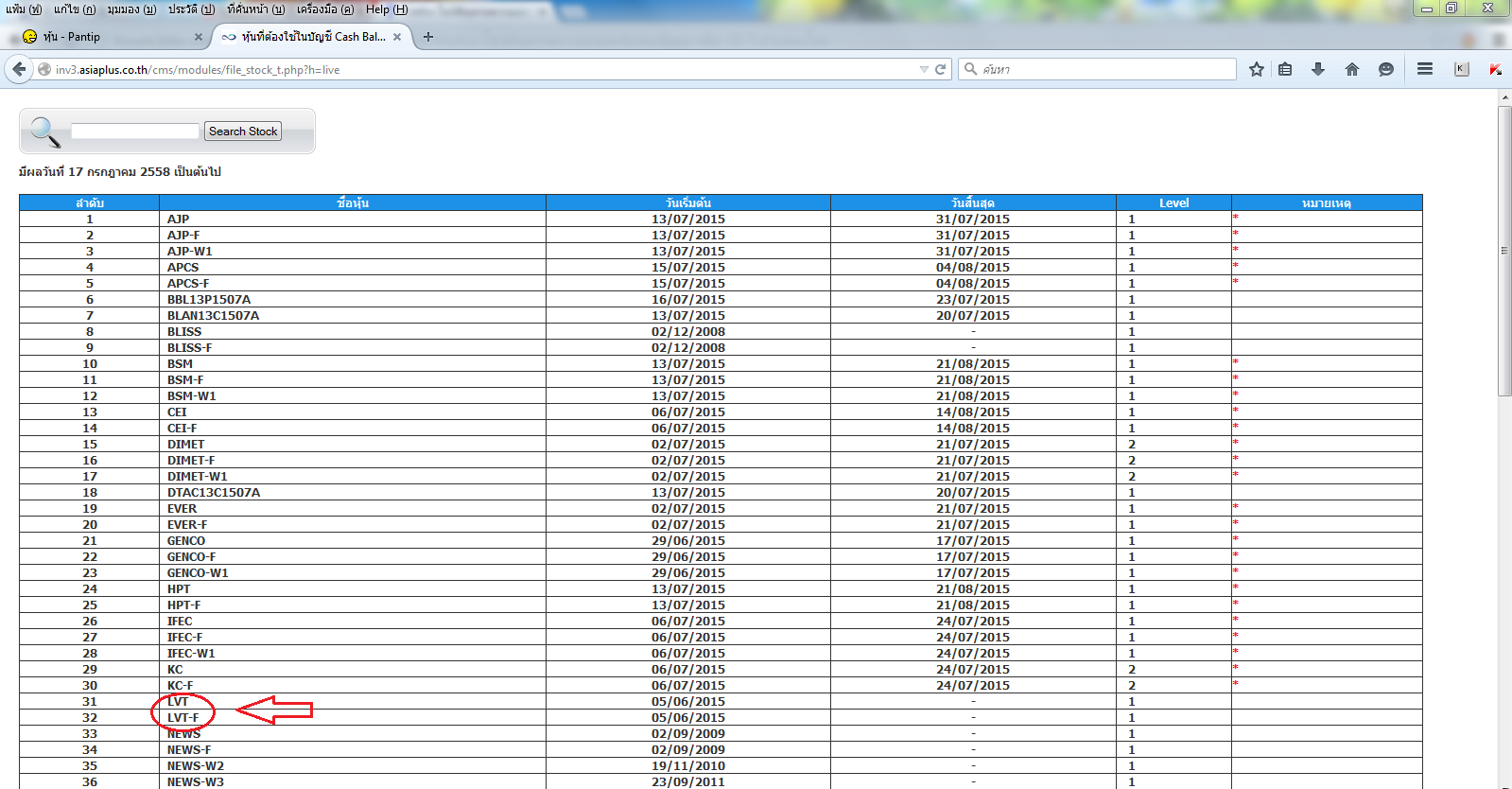Select stock name EVER-F
Viewport: 1512px width, 789px height.
[187, 525]
